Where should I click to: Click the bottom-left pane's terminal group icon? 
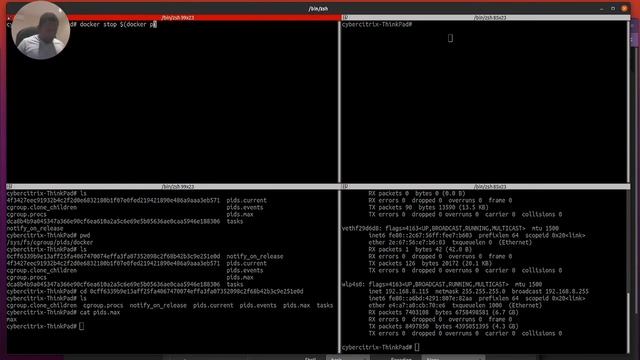click(x=9, y=186)
